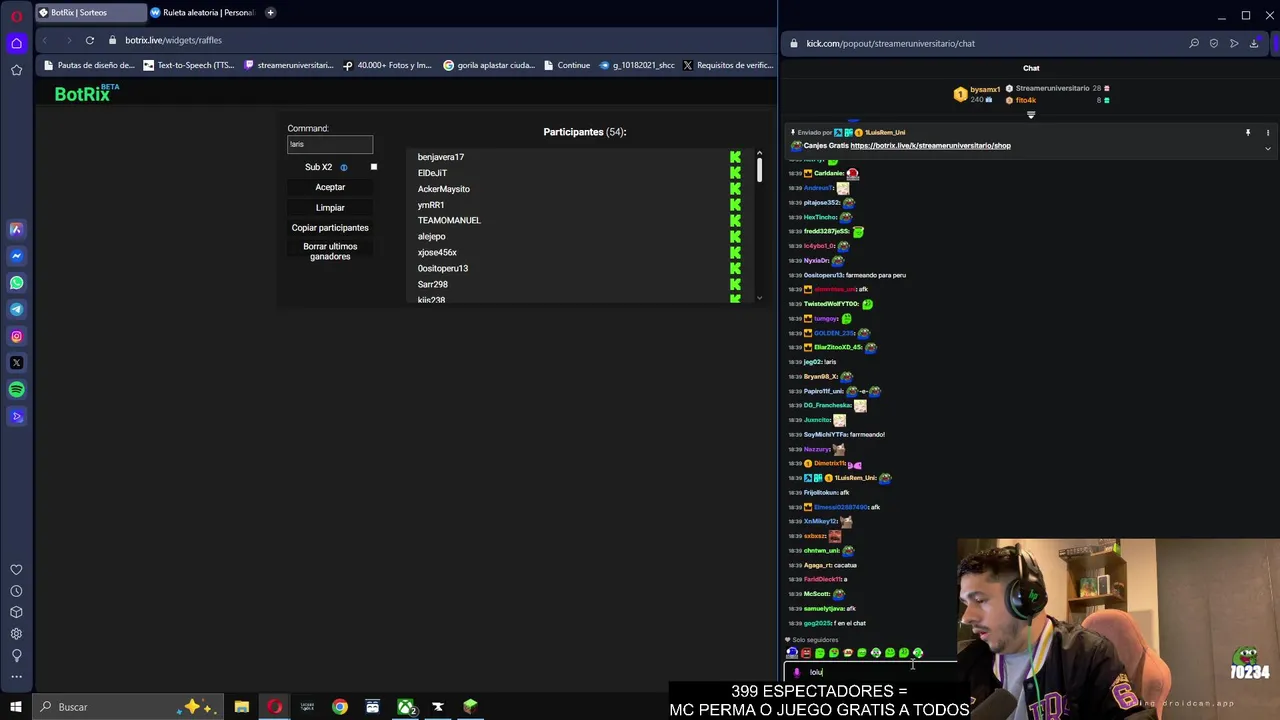Screen dimensions: 1280x720
Task: Open the Opera menu logo
Action: click(16, 15)
